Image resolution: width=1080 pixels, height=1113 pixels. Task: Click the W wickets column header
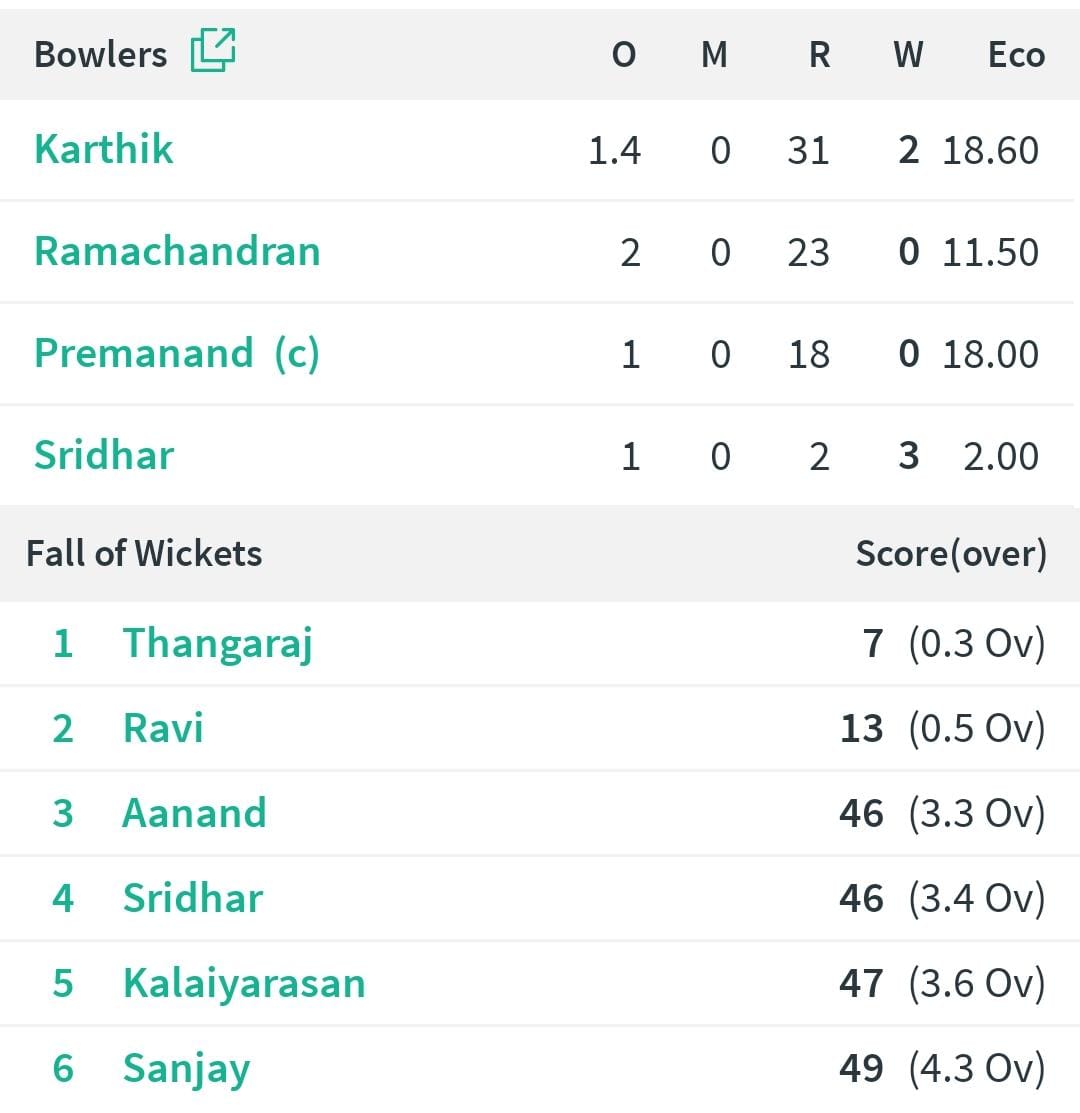pyautogui.click(x=908, y=55)
